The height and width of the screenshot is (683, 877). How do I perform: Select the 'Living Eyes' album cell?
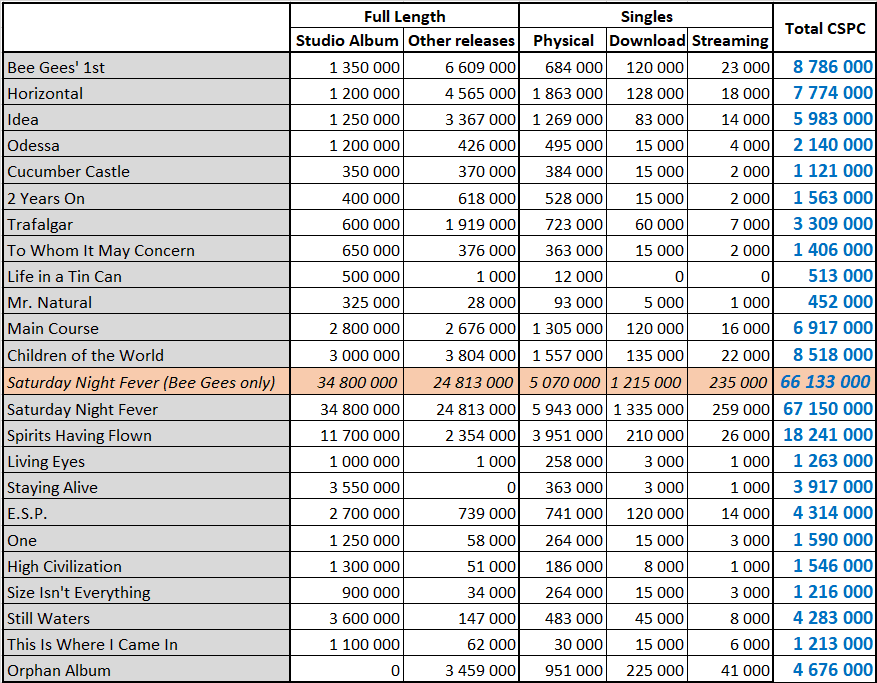pyautogui.click(x=147, y=461)
